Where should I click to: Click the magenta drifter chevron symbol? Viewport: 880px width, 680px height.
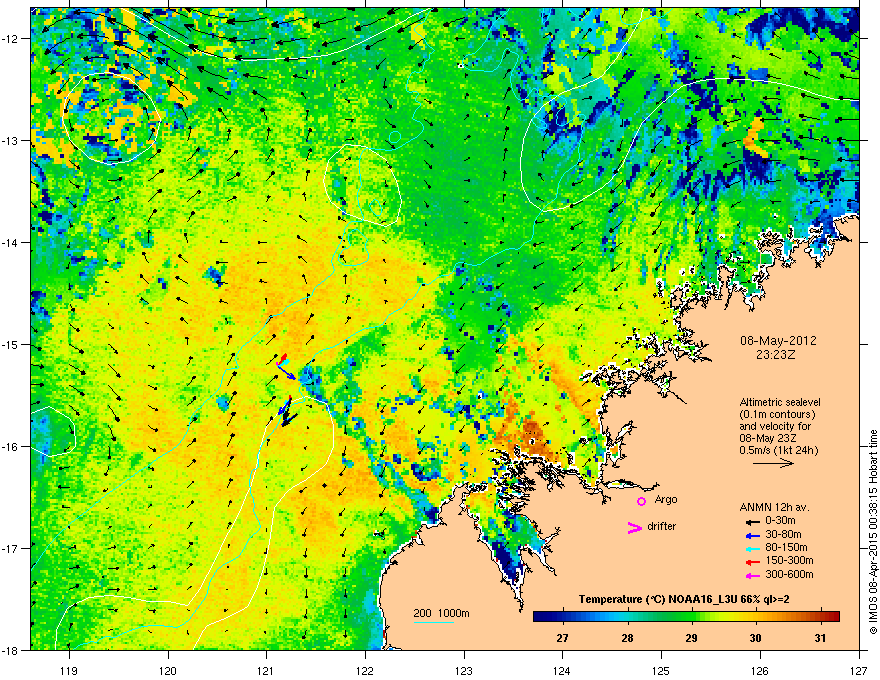(x=635, y=527)
